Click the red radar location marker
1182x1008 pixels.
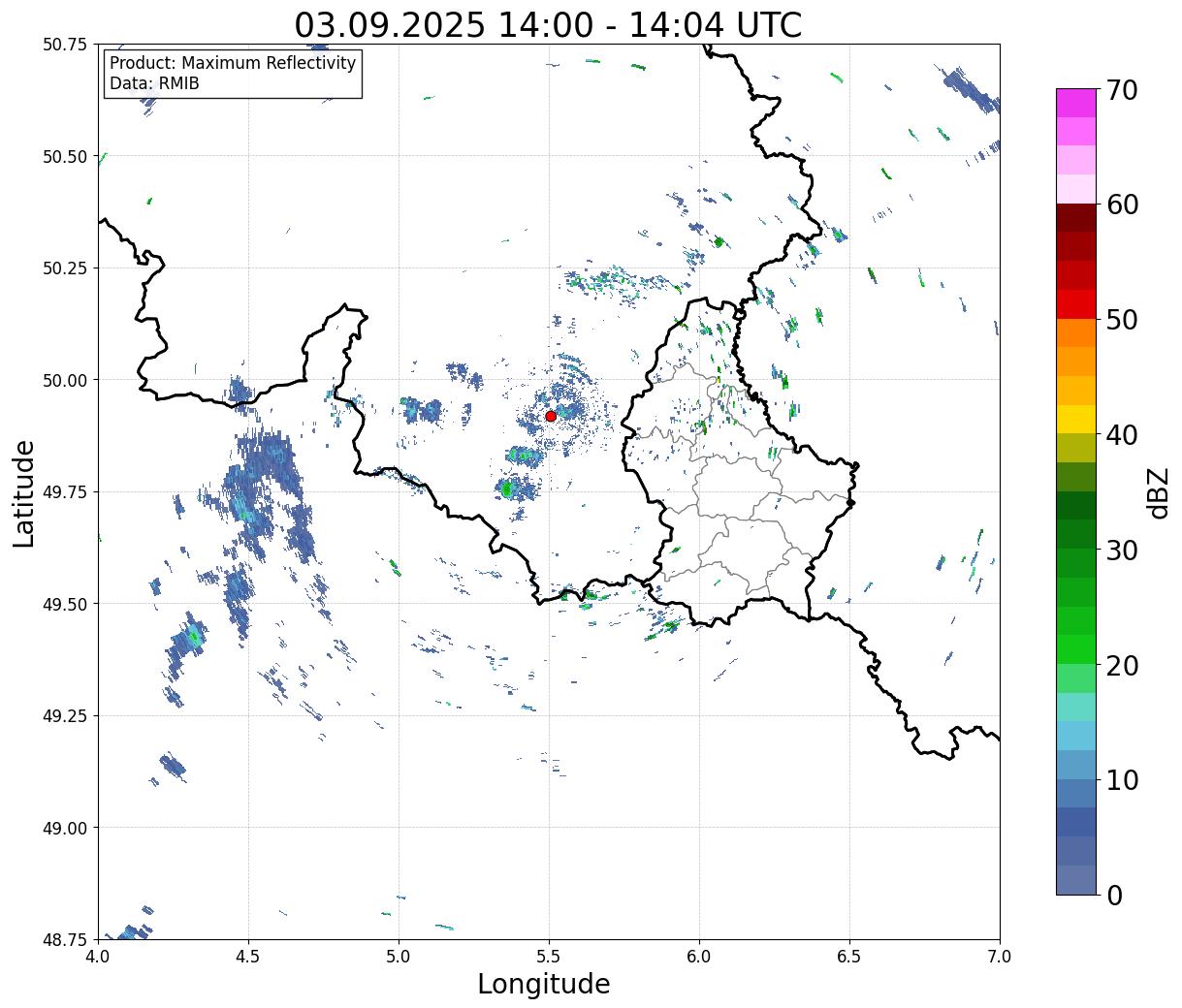[x=551, y=416]
